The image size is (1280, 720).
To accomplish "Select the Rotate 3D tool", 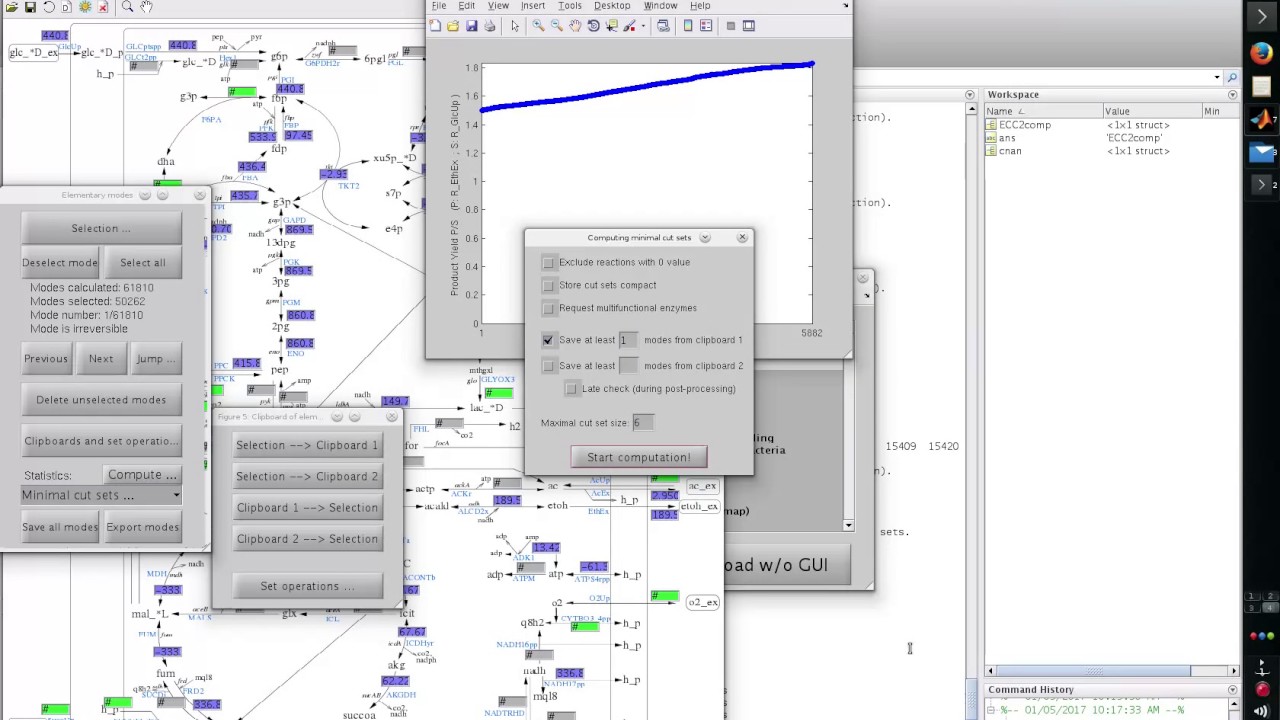I will (593, 26).
